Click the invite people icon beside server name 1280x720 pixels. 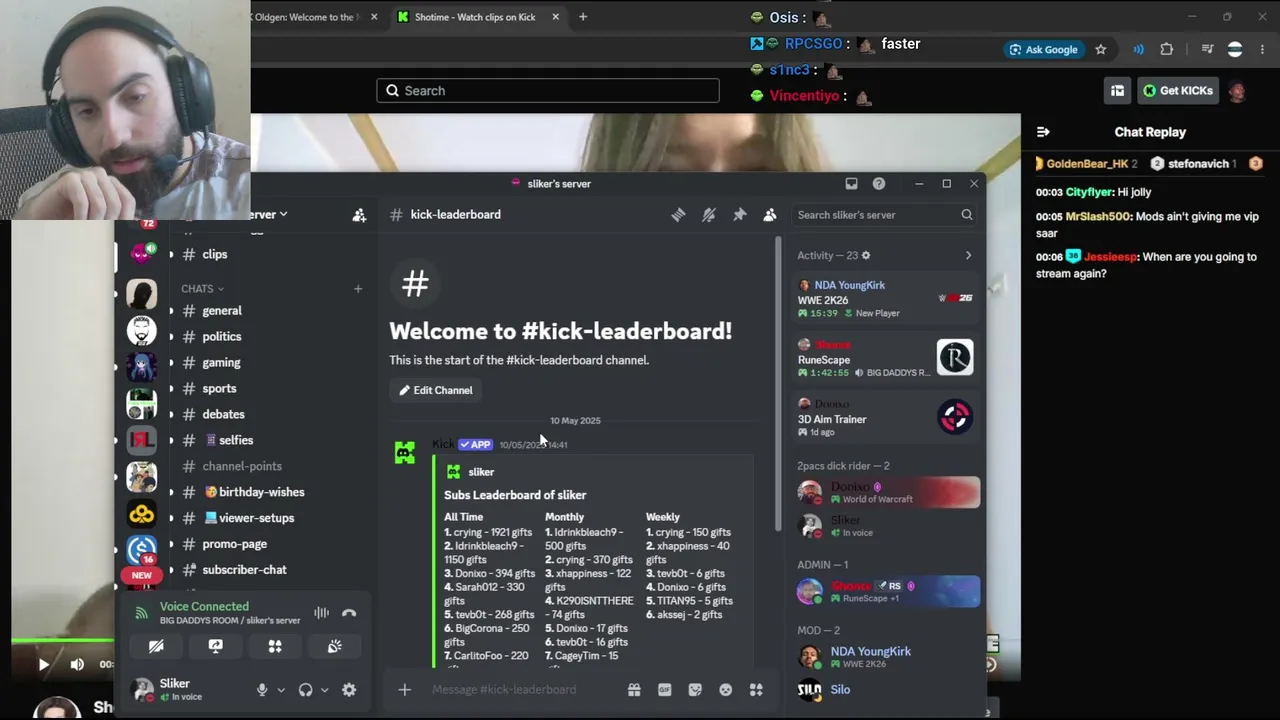click(x=359, y=215)
